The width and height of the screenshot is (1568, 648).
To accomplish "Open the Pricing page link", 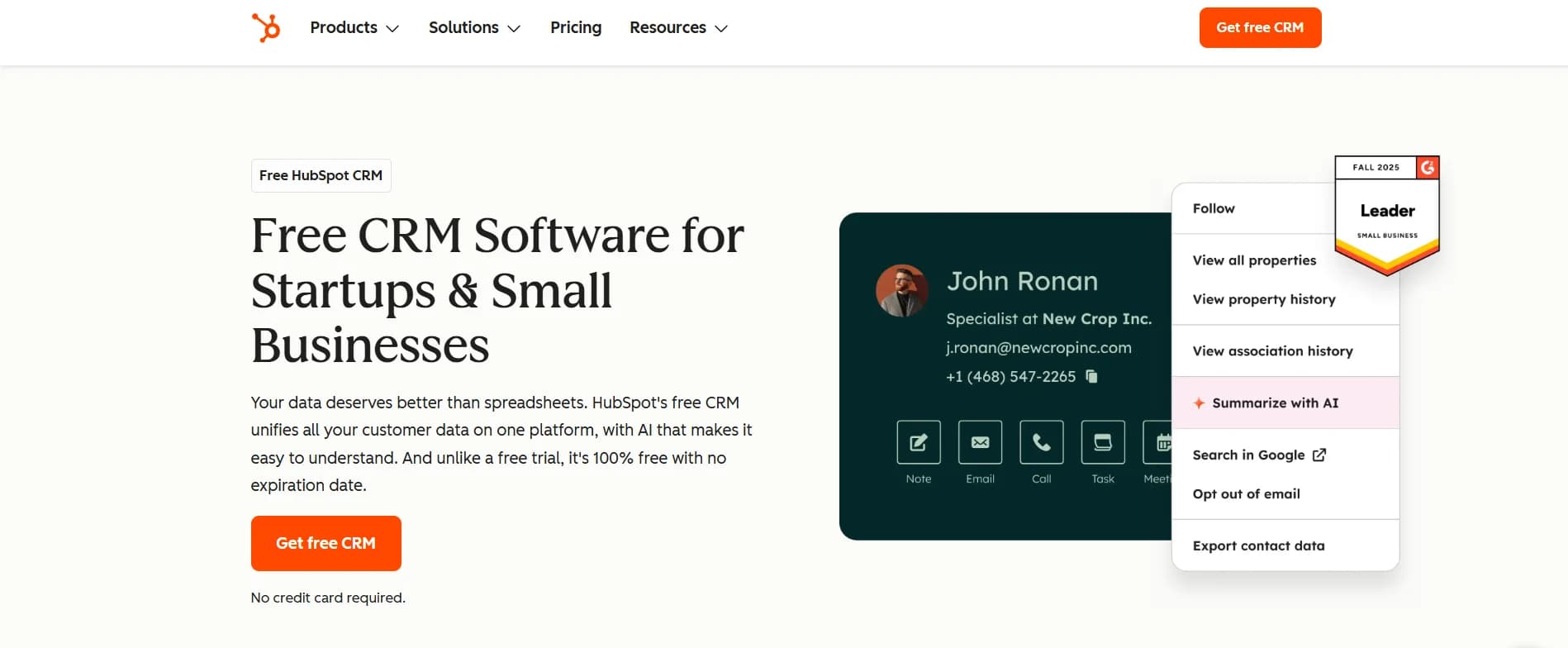I will click(x=576, y=27).
